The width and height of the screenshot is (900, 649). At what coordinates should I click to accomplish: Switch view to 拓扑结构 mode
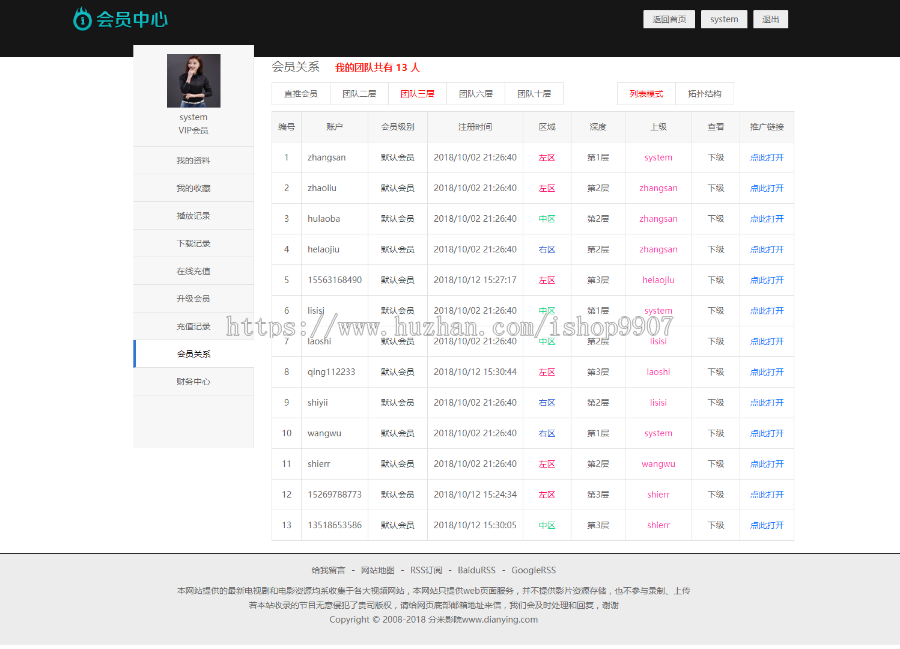click(x=704, y=94)
